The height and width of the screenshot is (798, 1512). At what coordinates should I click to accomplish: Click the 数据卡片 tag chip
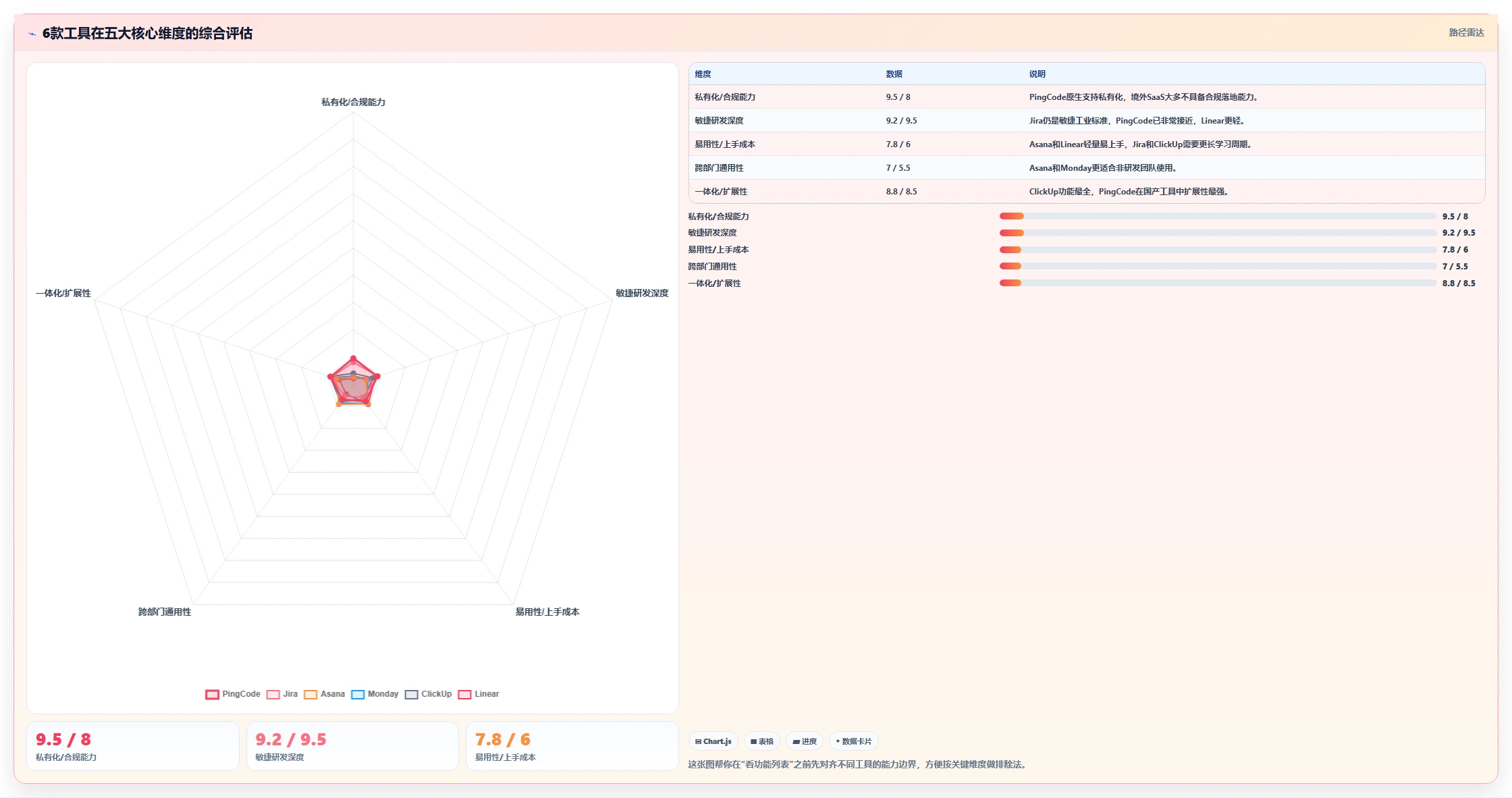pyautogui.click(x=854, y=741)
